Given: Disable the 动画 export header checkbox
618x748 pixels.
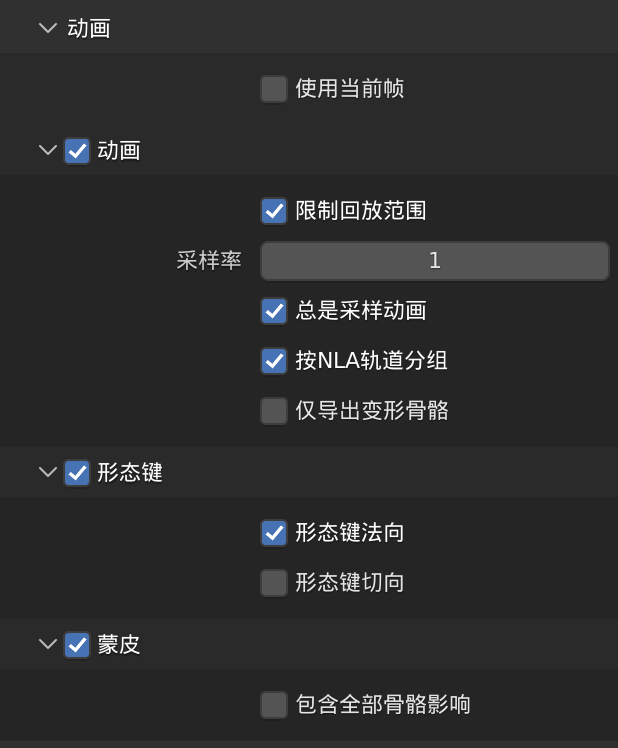Looking at the screenshot, I should coord(77,151).
